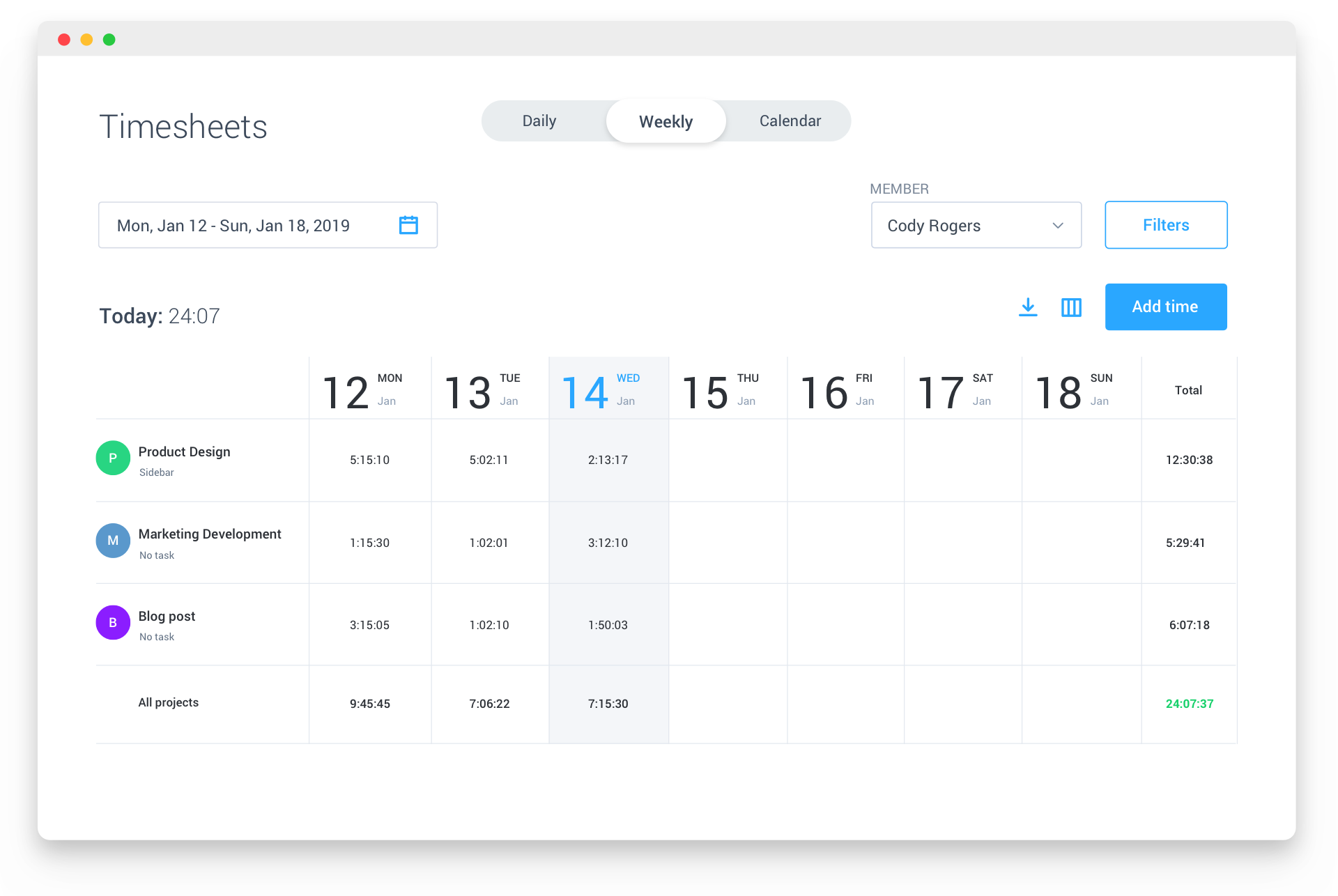Click the green weekly total 24:07:37
The height and width of the screenshot is (896, 1338).
[1188, 704]
